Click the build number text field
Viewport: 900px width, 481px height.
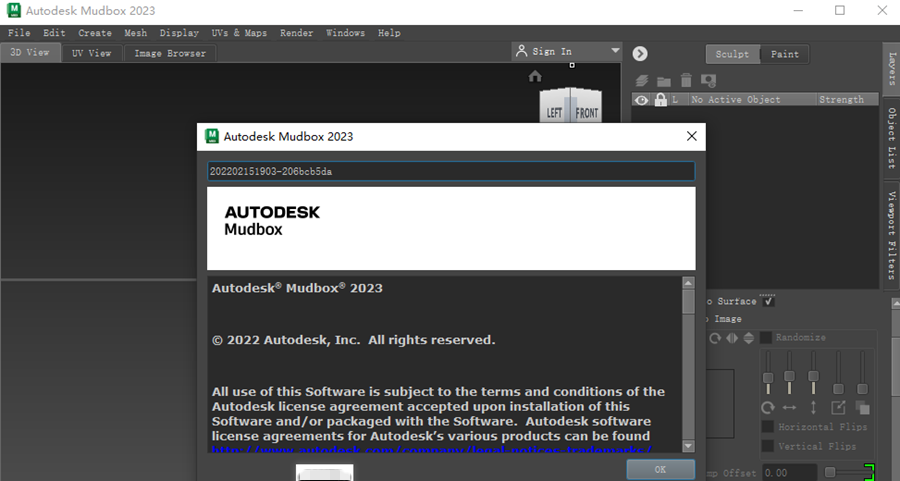(451, 171)
